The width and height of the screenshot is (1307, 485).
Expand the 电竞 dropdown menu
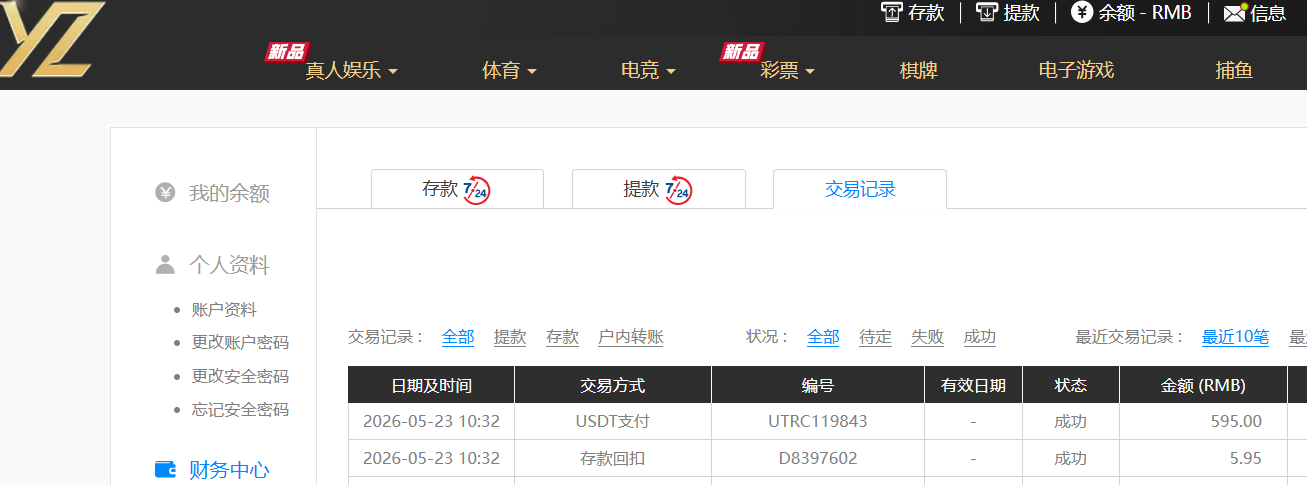(648, 71)
